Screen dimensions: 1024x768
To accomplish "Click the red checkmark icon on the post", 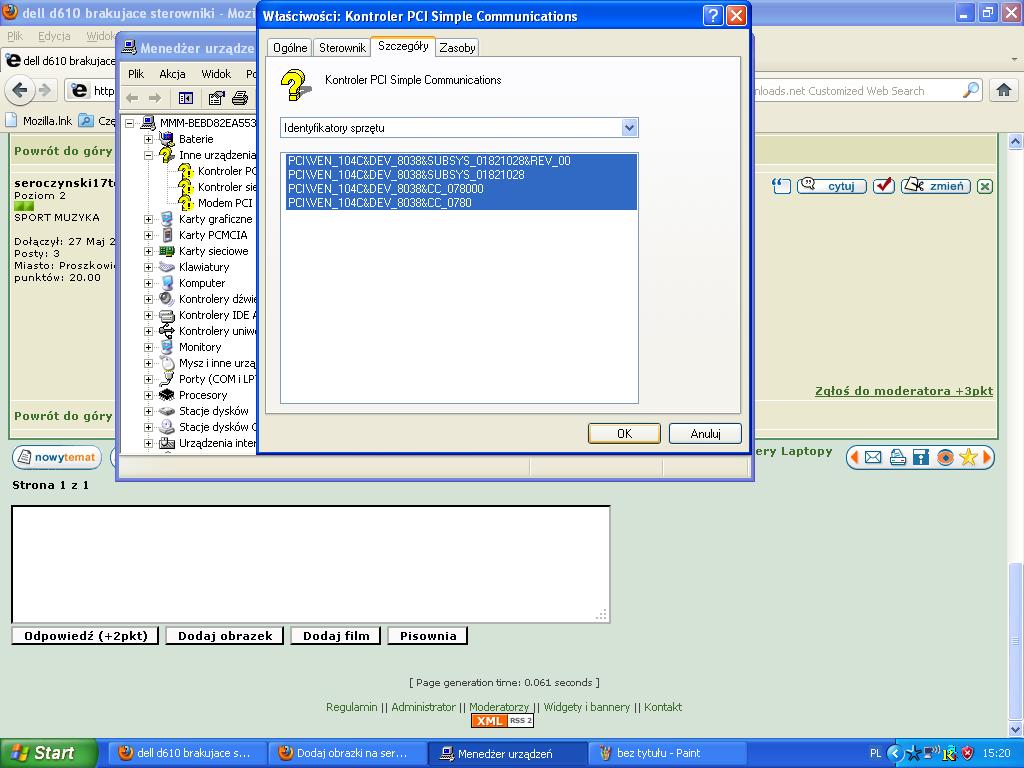I will [884, 186].
